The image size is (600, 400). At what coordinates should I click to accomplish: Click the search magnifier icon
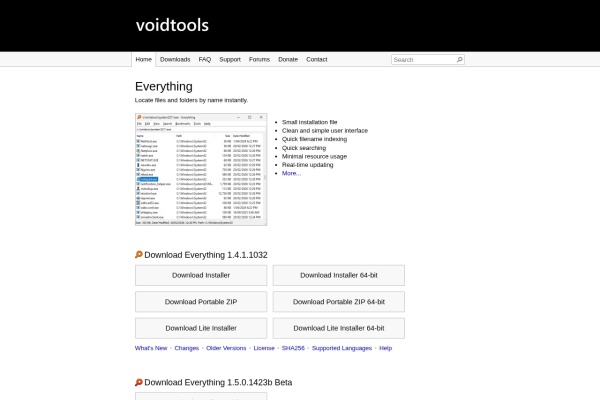[x=460, y=59]
